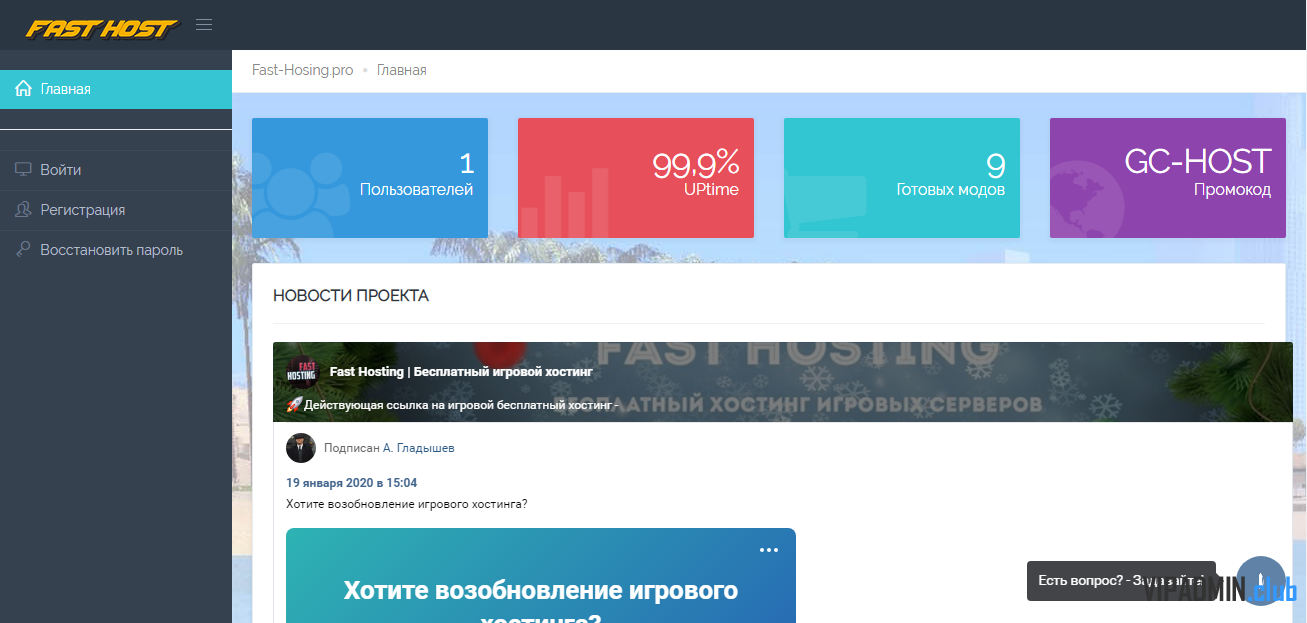Open the Войти login page
The width and height of the screenshot is (1307, 623).
click(x=116, y=170)
